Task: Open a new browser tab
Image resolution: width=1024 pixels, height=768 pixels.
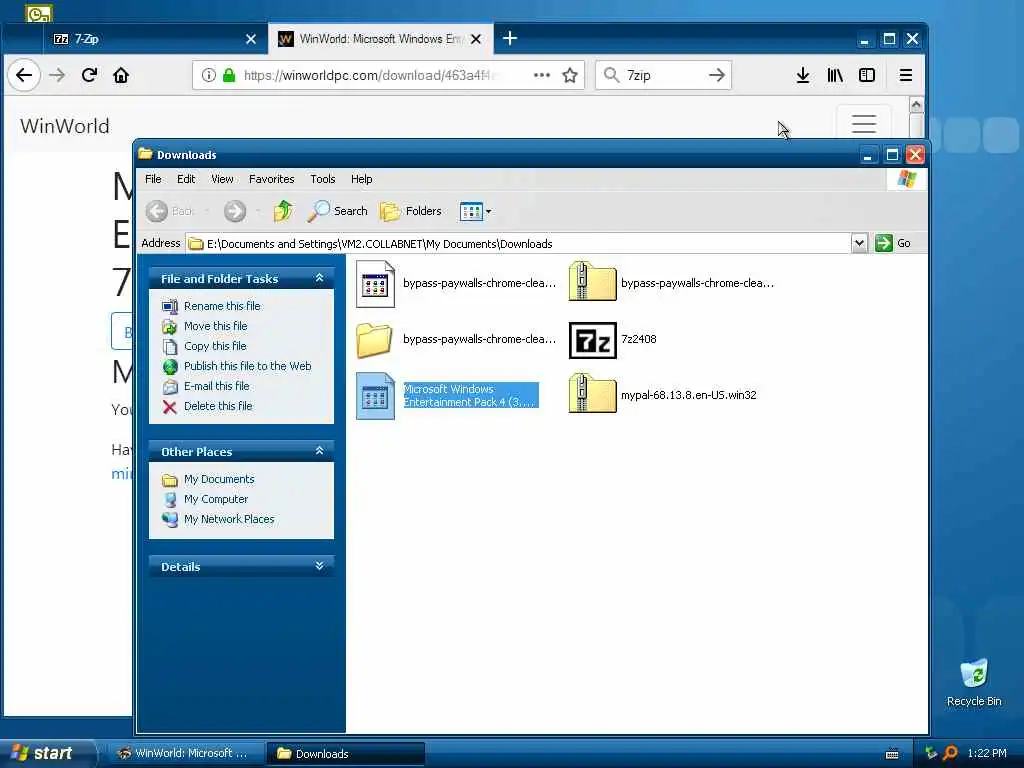Action: 510,39
